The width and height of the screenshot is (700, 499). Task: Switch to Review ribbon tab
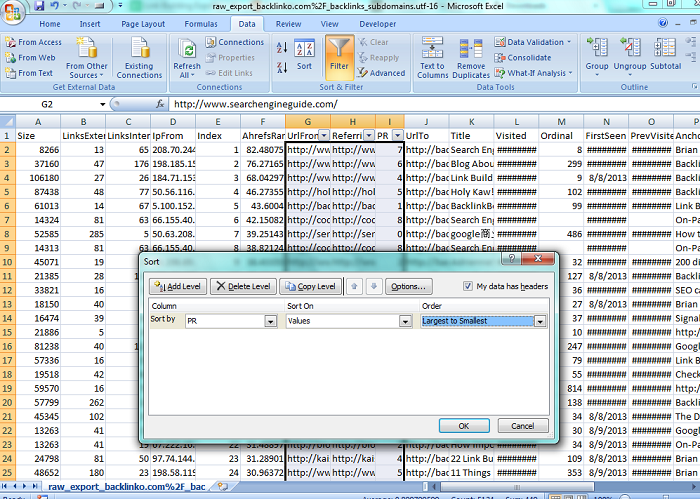click(x=288, y=24)
